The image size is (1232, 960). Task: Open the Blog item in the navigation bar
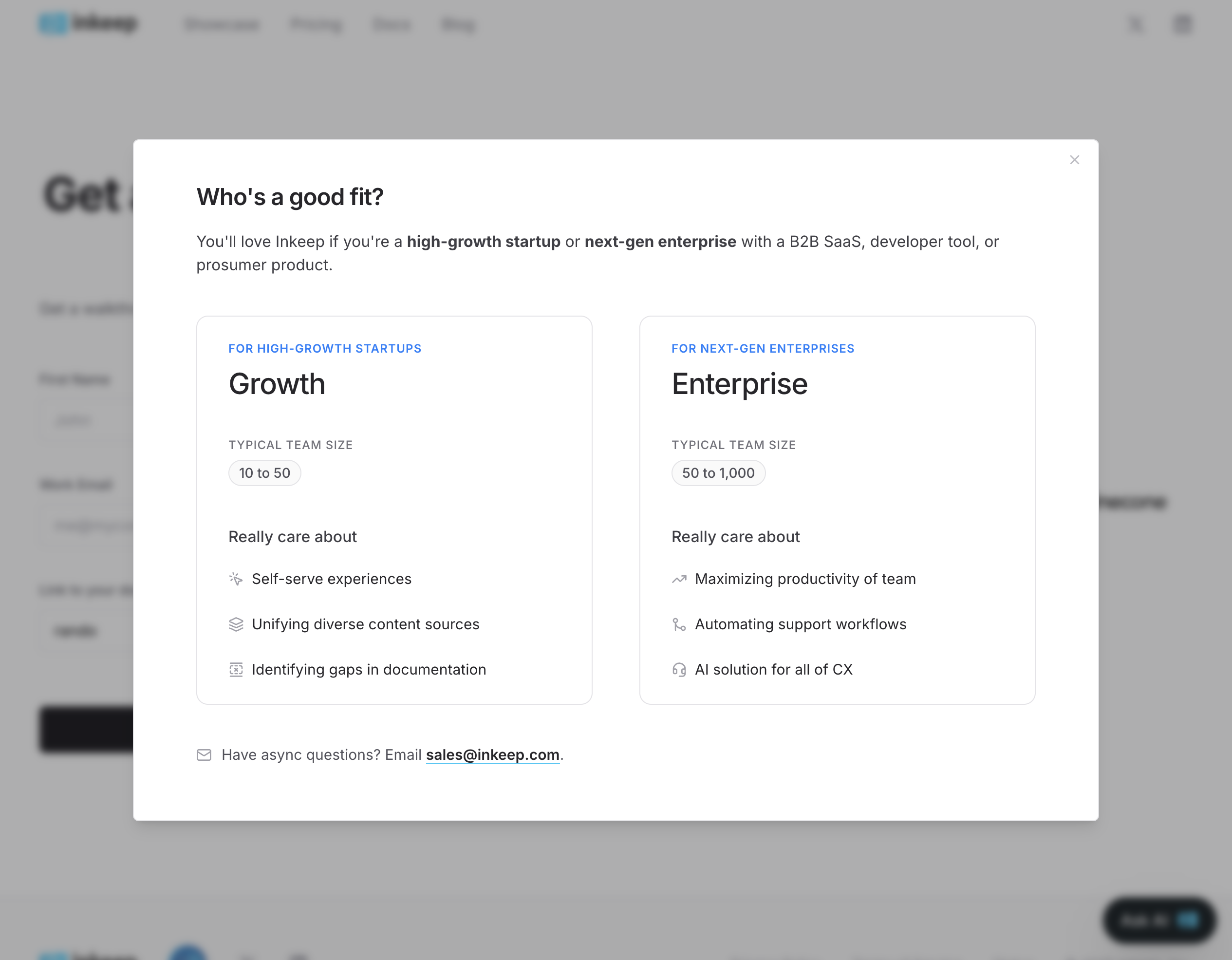coord(458,24)
